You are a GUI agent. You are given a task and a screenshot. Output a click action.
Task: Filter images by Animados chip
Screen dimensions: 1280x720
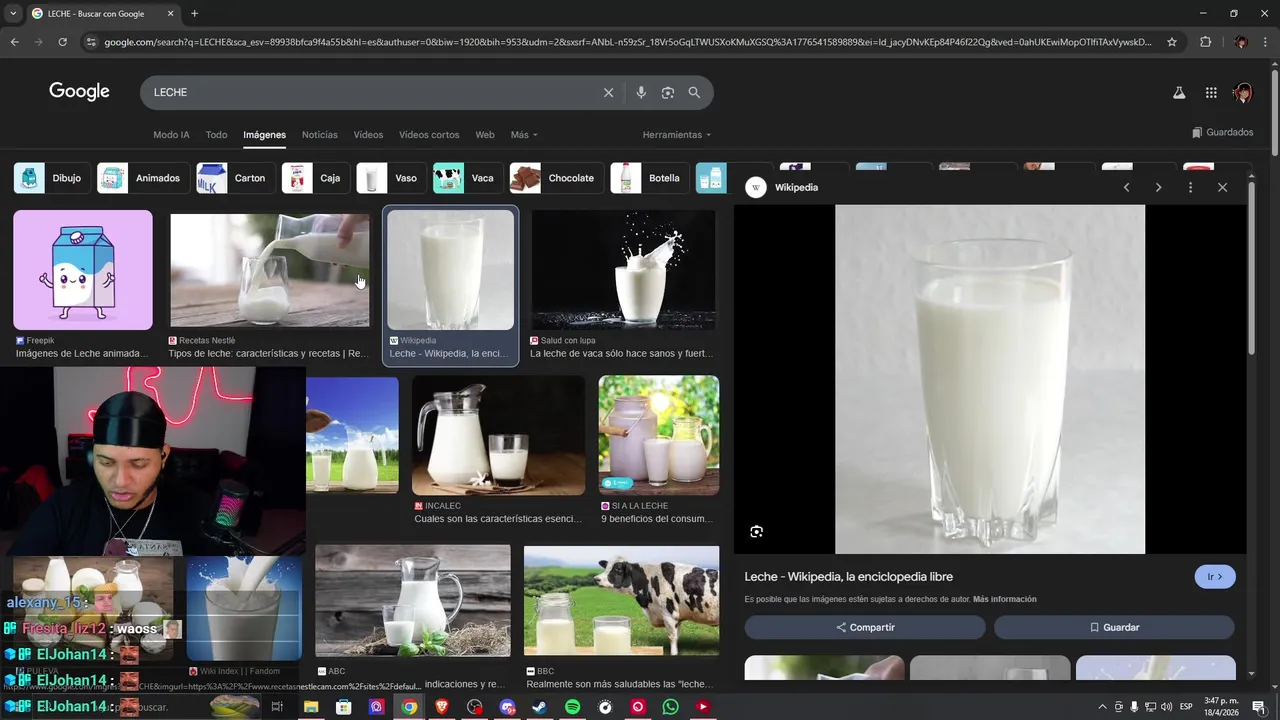click(x=143, y=178)
